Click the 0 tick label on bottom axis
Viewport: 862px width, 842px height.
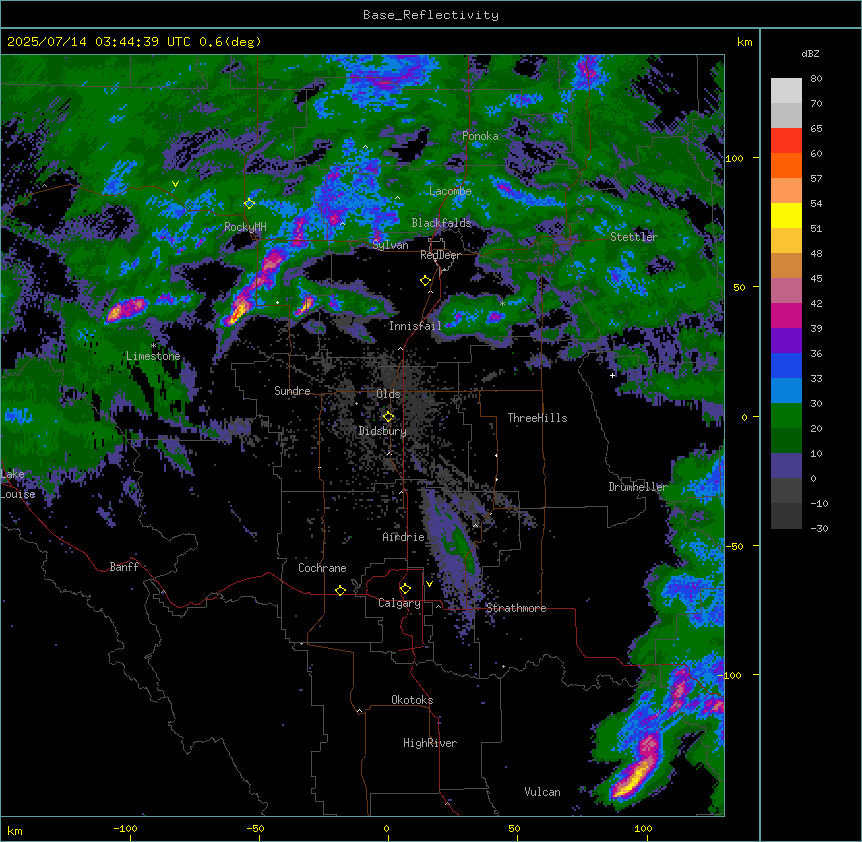[x=386, y=828]
